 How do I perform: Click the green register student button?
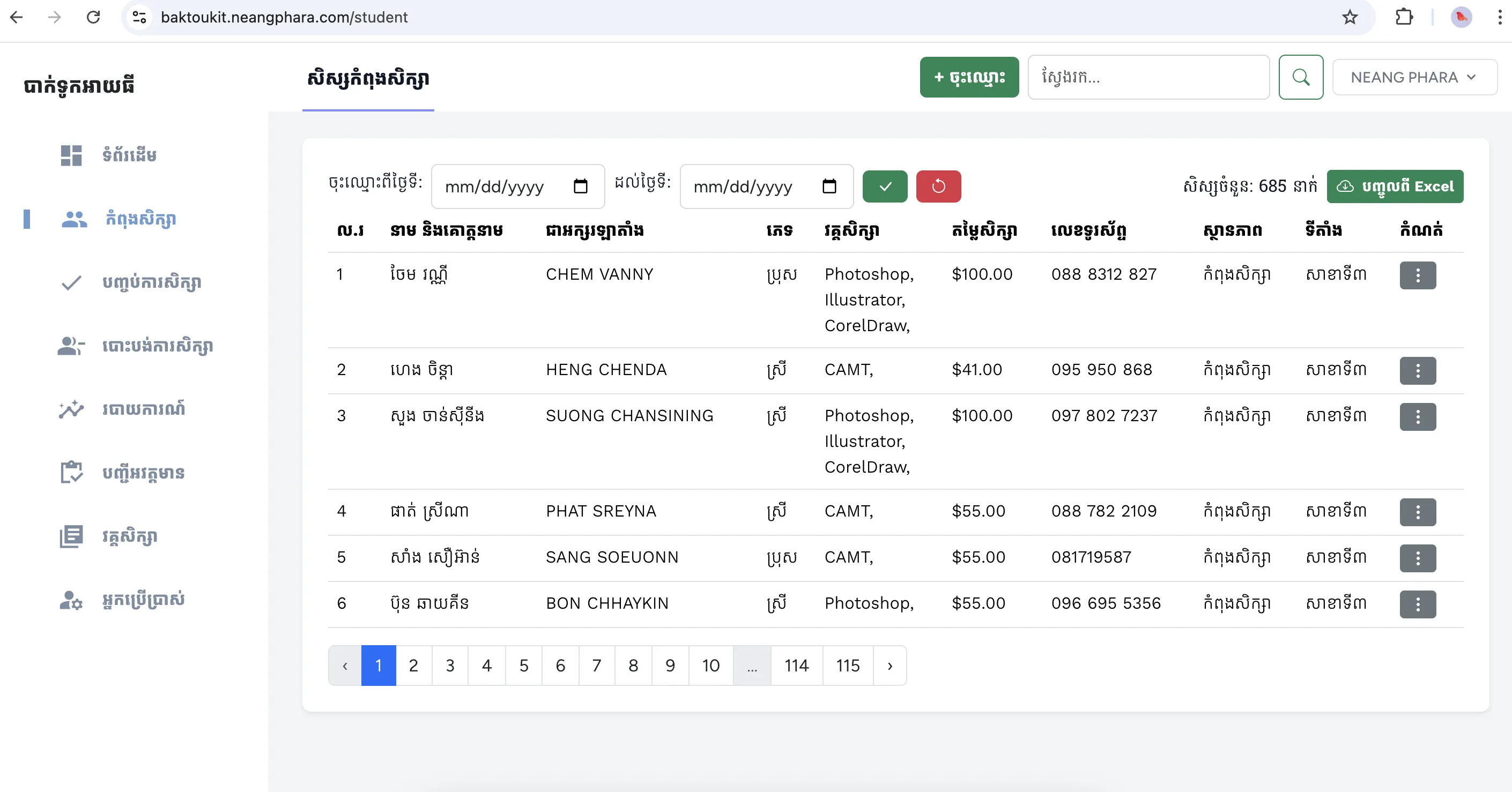coord(968,78)
